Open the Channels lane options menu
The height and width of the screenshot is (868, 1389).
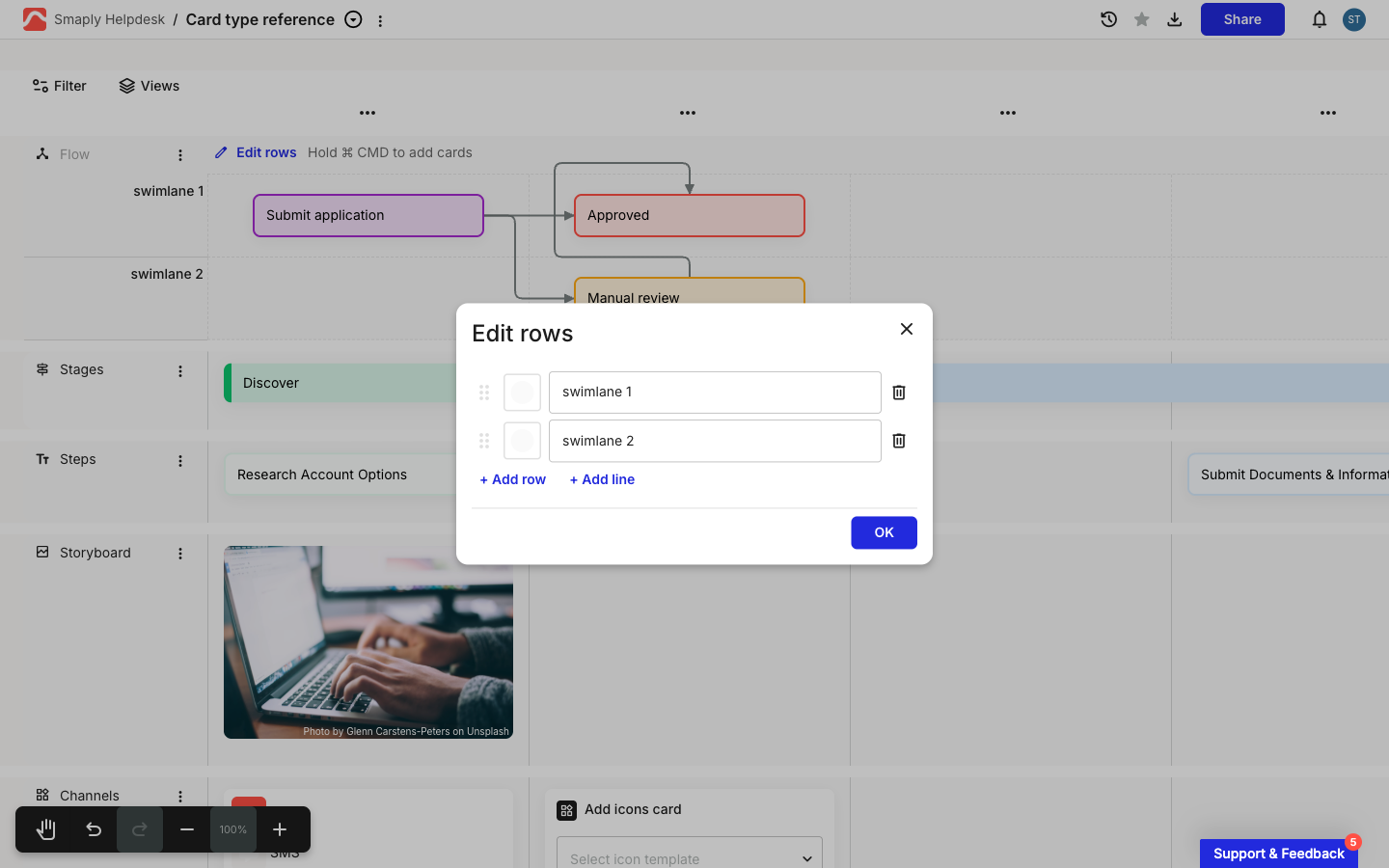[180, 797]
